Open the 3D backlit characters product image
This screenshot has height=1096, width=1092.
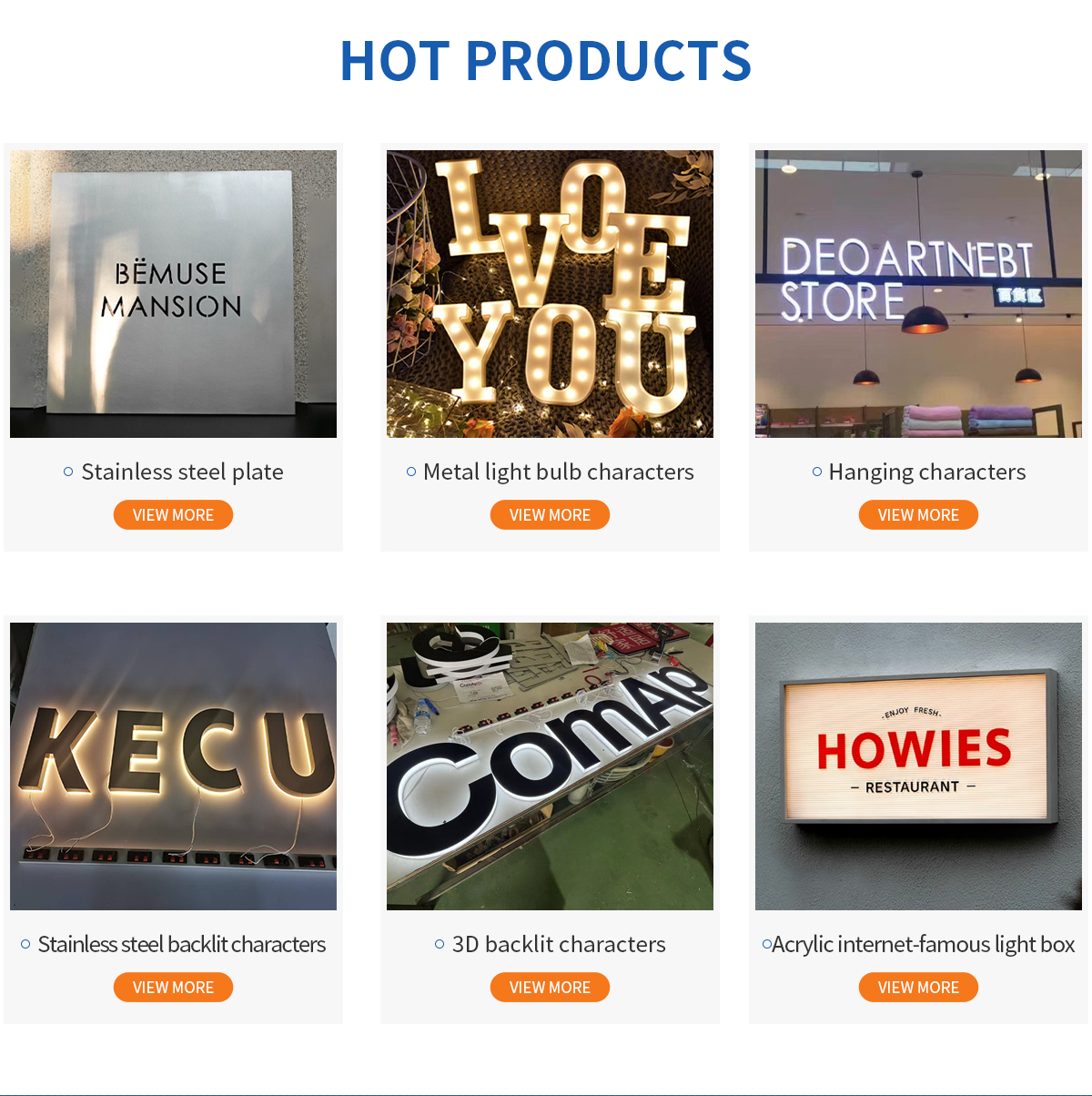pos(550,766)
